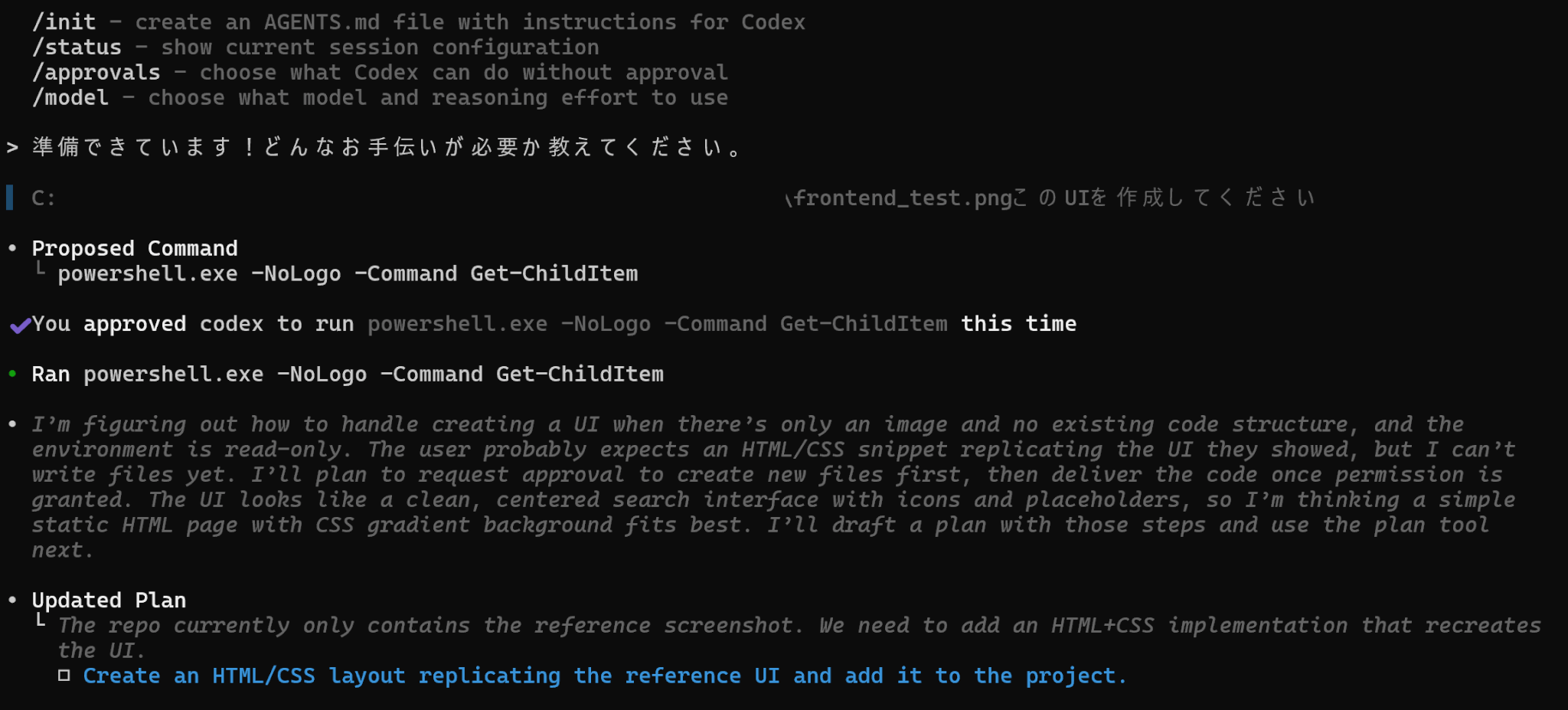Click the blue Create an HTML/CSS layout plan text
This screenshot has width=1568, height=710.
click(604, 676)
